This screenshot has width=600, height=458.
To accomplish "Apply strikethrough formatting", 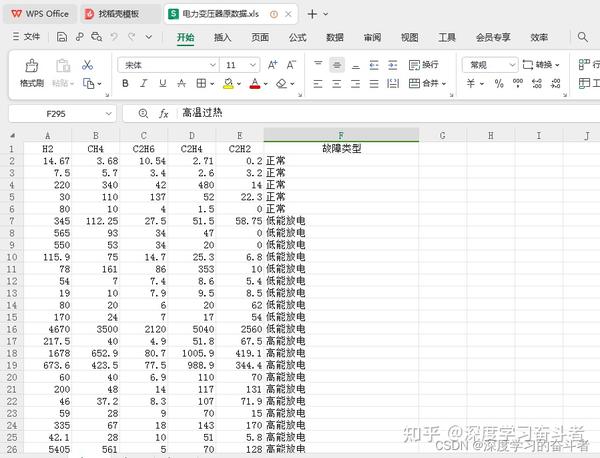I will (x=181, y=83).
